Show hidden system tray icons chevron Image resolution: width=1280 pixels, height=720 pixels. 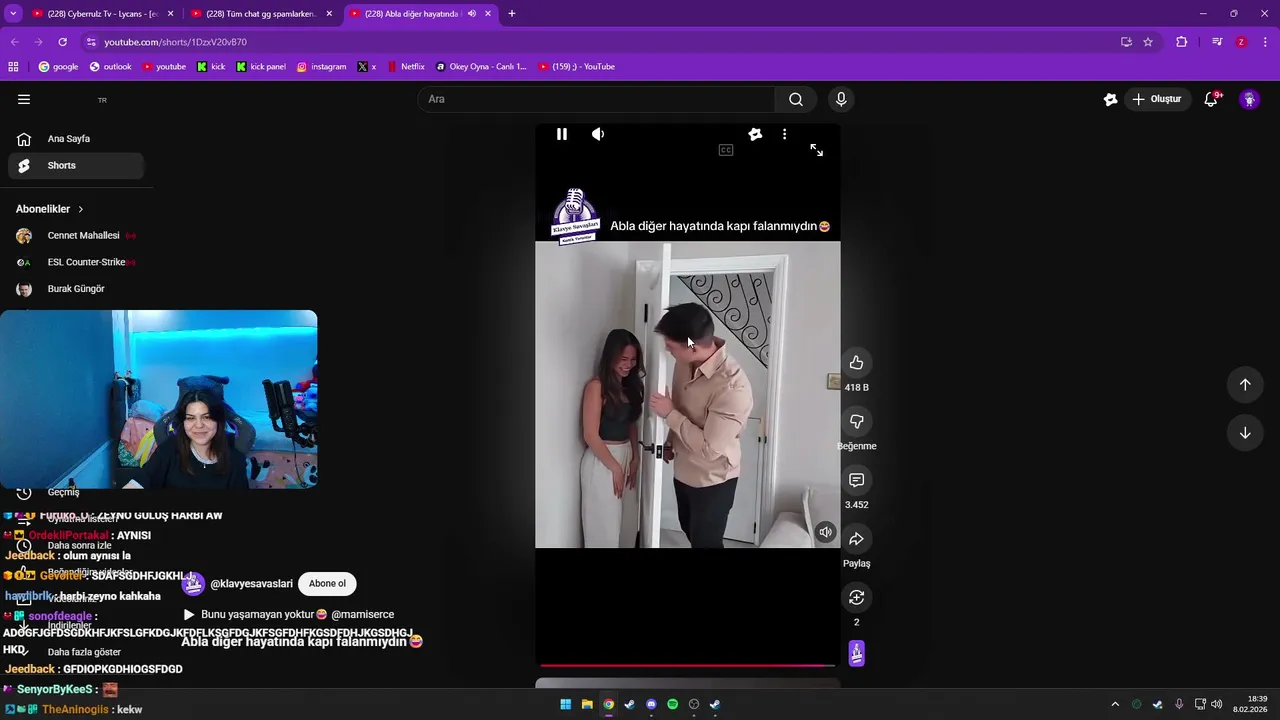coord(1115,704)
